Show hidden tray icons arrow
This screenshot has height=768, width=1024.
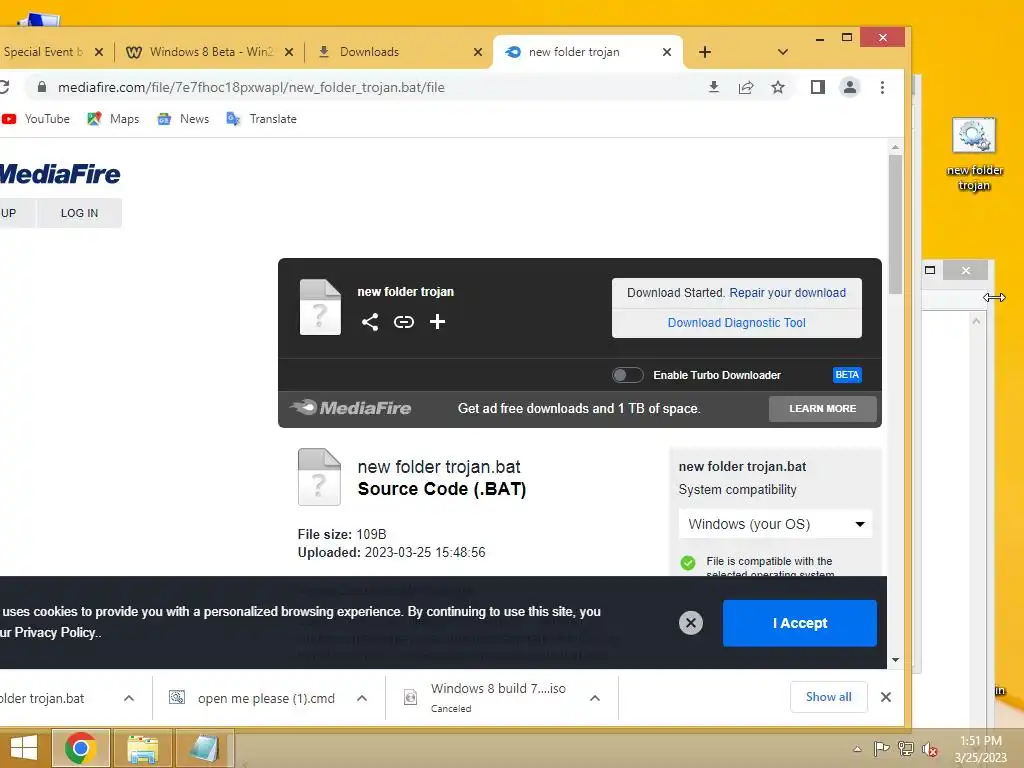click(857, 749)
